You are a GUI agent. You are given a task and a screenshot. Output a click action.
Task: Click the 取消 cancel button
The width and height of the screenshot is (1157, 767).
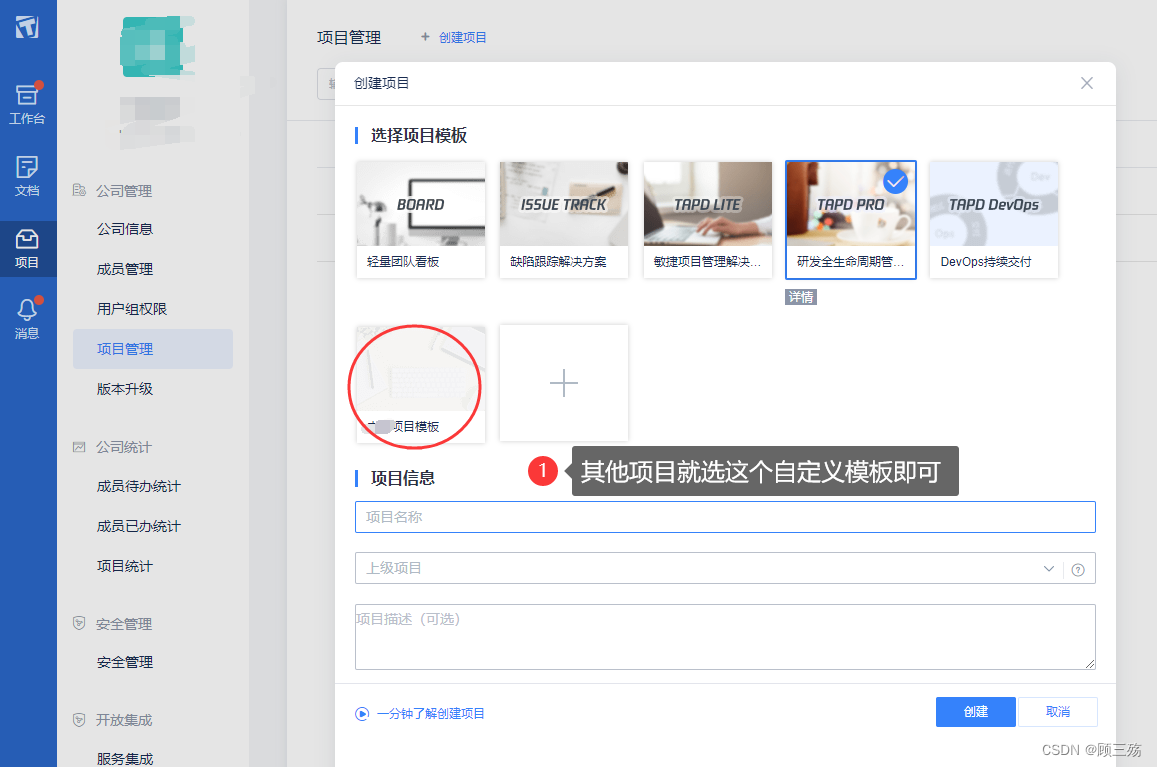pyautogui.click(x=1057, y=712)
